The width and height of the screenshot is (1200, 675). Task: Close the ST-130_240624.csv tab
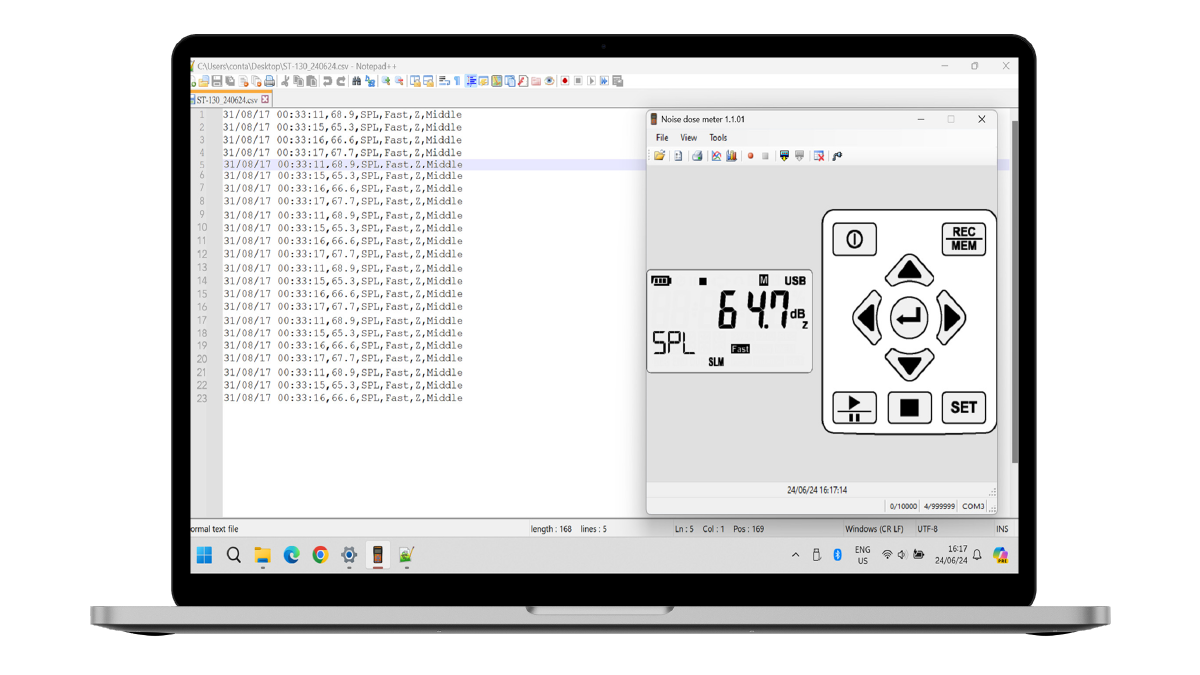tap(265, 100)
